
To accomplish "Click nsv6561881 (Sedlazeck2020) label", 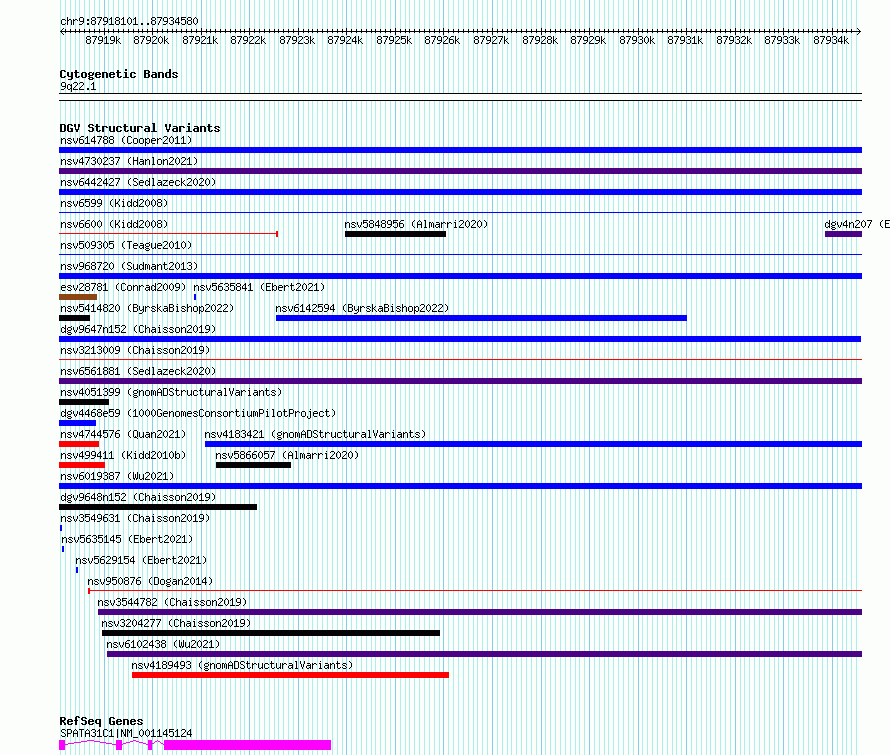I will click(138, 371).
